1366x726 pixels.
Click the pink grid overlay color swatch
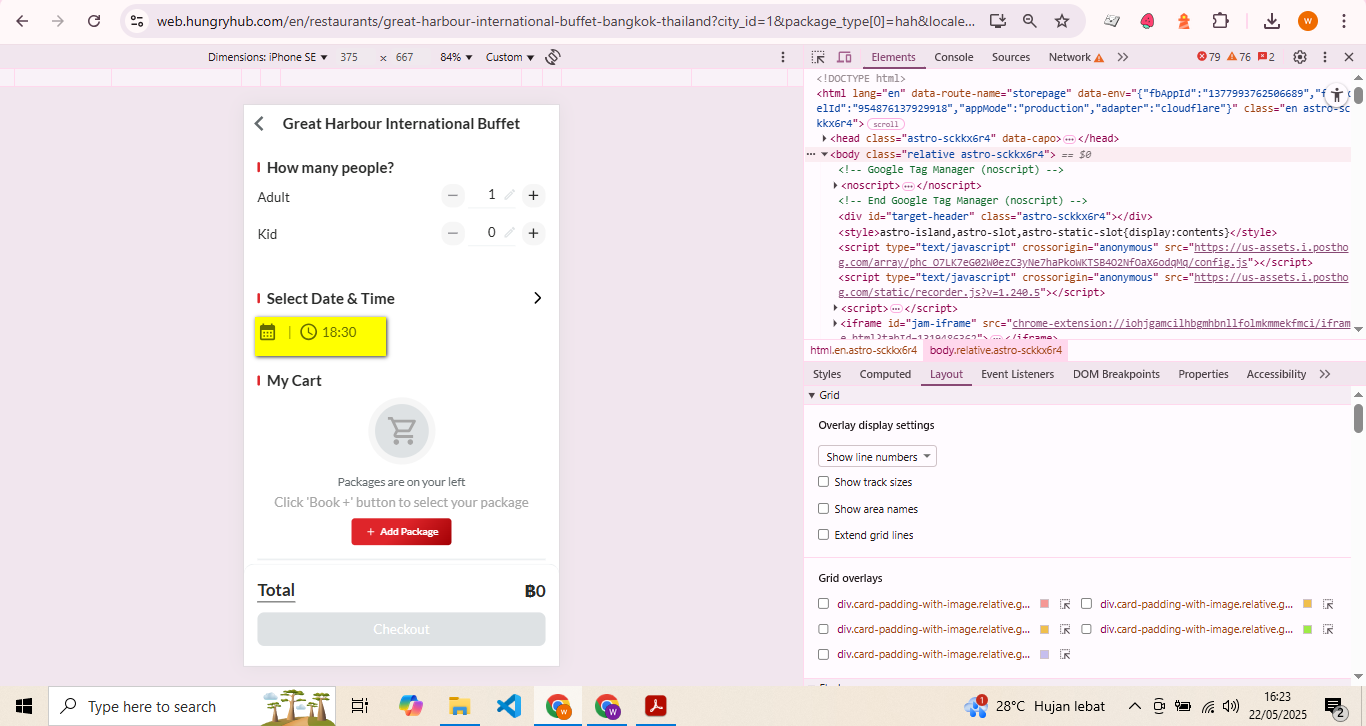click(1045, 604)
